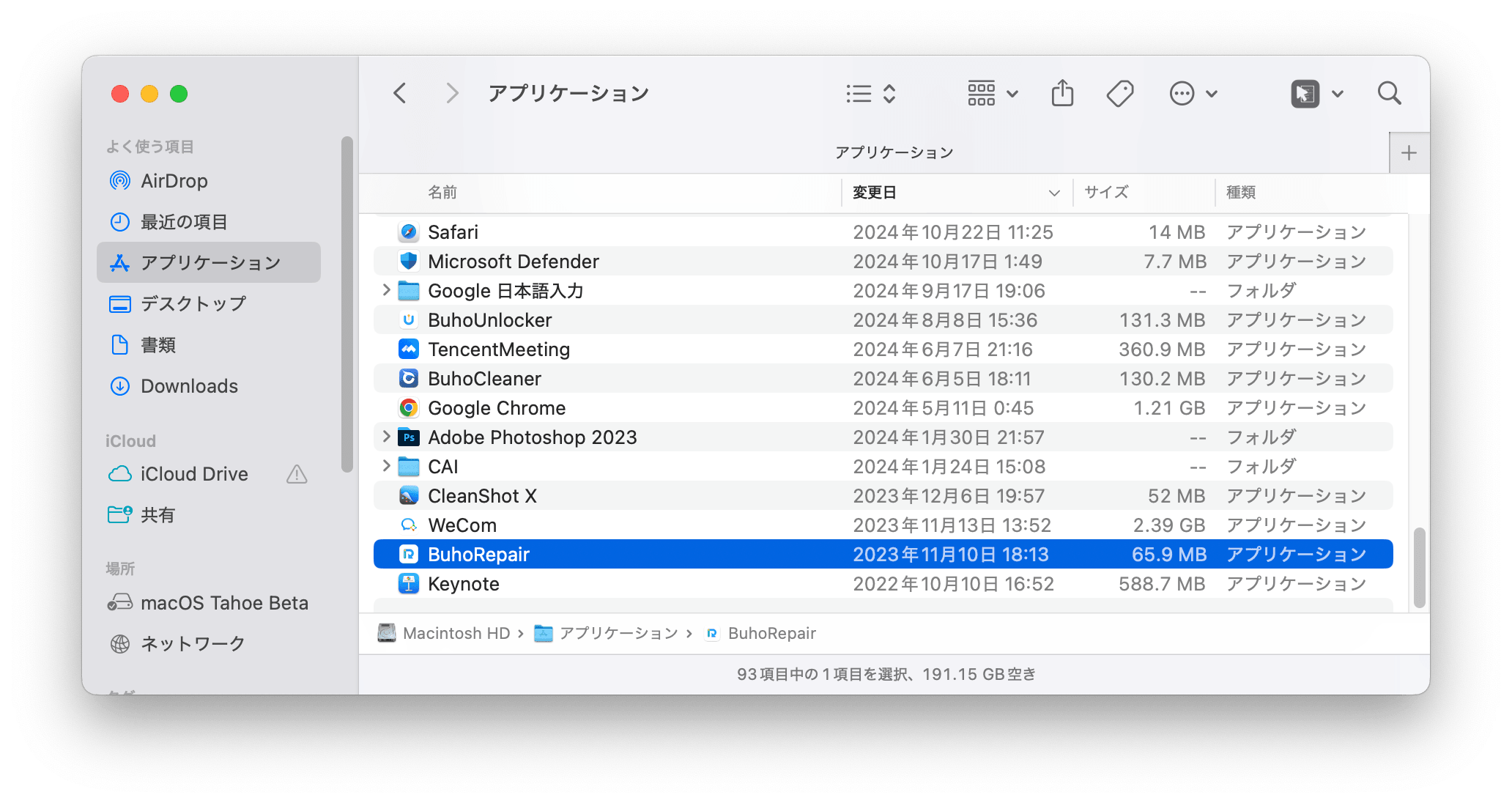The image size is (1512, 803).
Task: Expand the Adobe Photoshop 2023 folder
Action: click(386, 437)
